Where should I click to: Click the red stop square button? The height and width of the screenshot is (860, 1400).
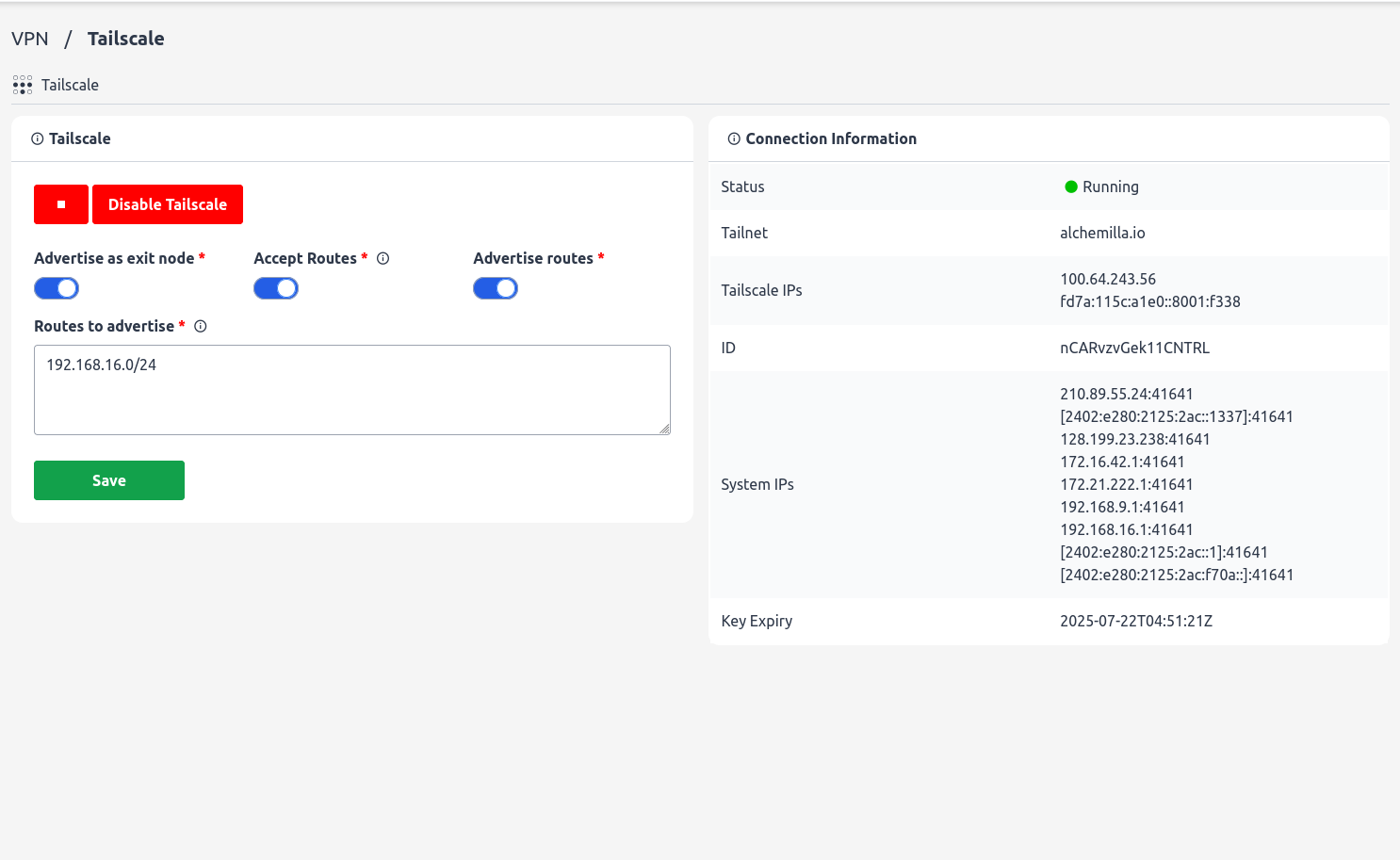[x=61, y=204]
